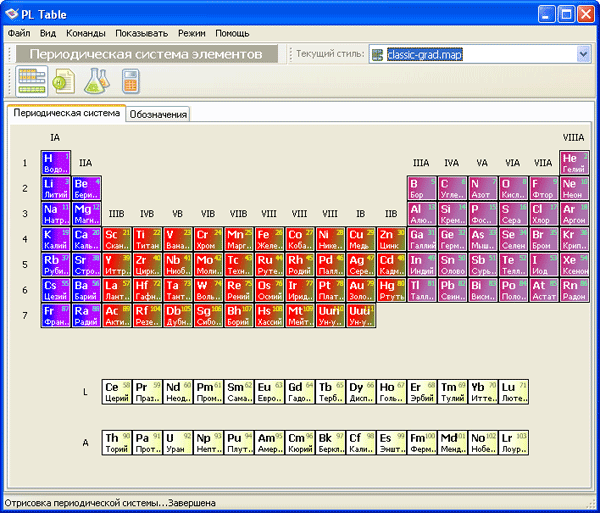The image size is (600, 513).
Task: Click the chemistry flasks toolbar icon
Action: coord(96,80)
